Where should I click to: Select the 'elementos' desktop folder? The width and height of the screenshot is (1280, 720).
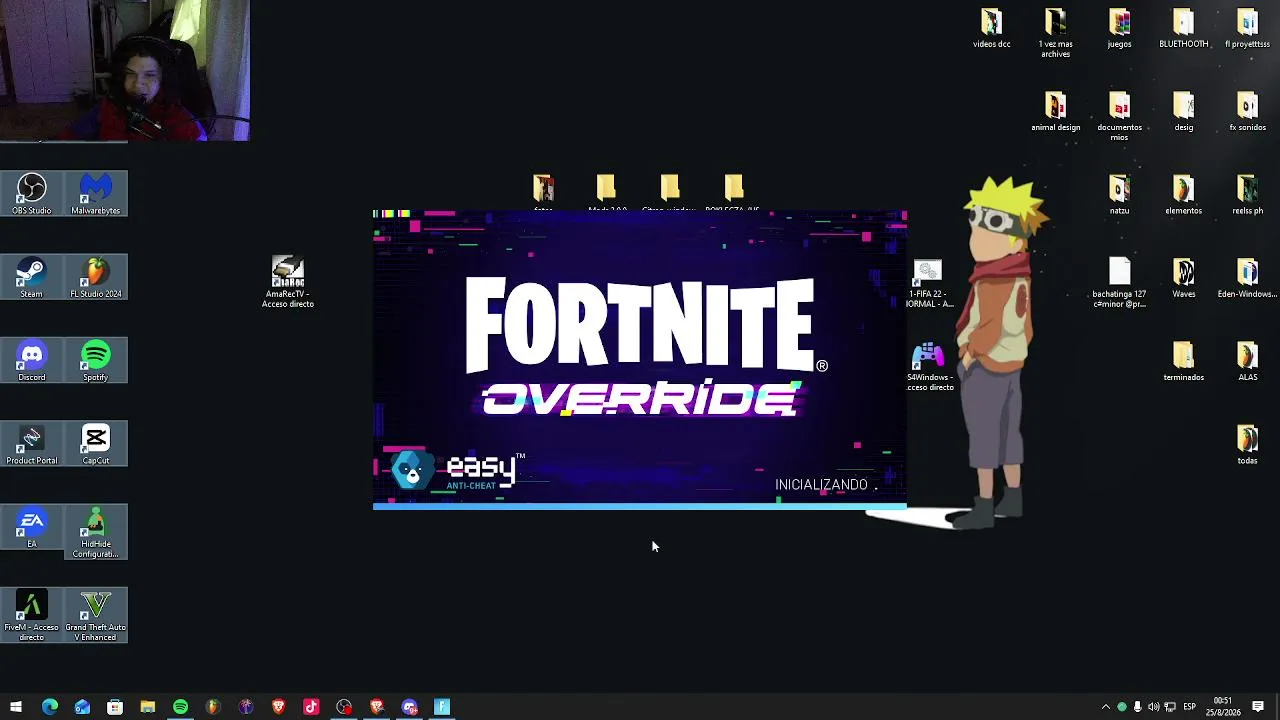(x=1183, y=195)
